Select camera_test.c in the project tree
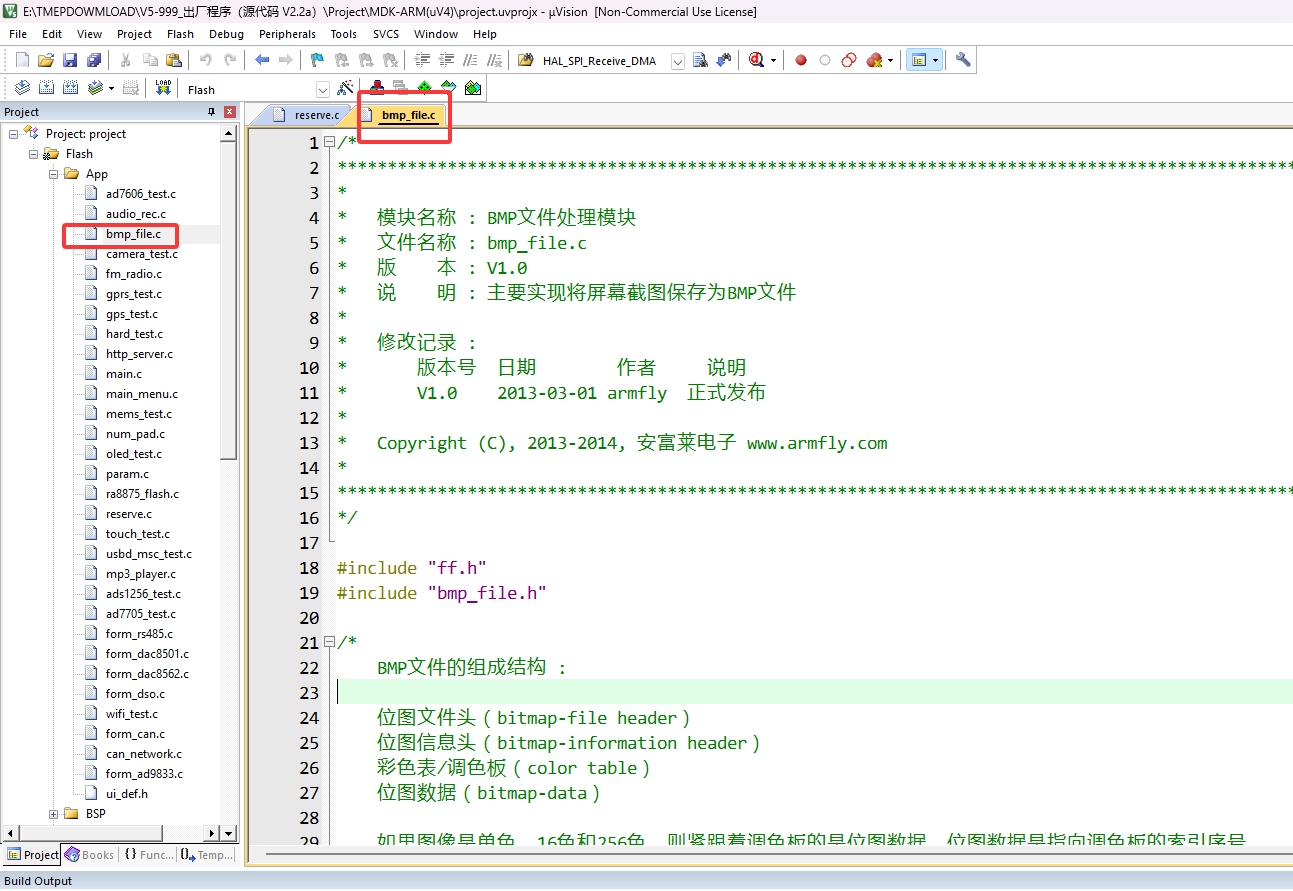The image size is (1293, 891). [142, 254]
